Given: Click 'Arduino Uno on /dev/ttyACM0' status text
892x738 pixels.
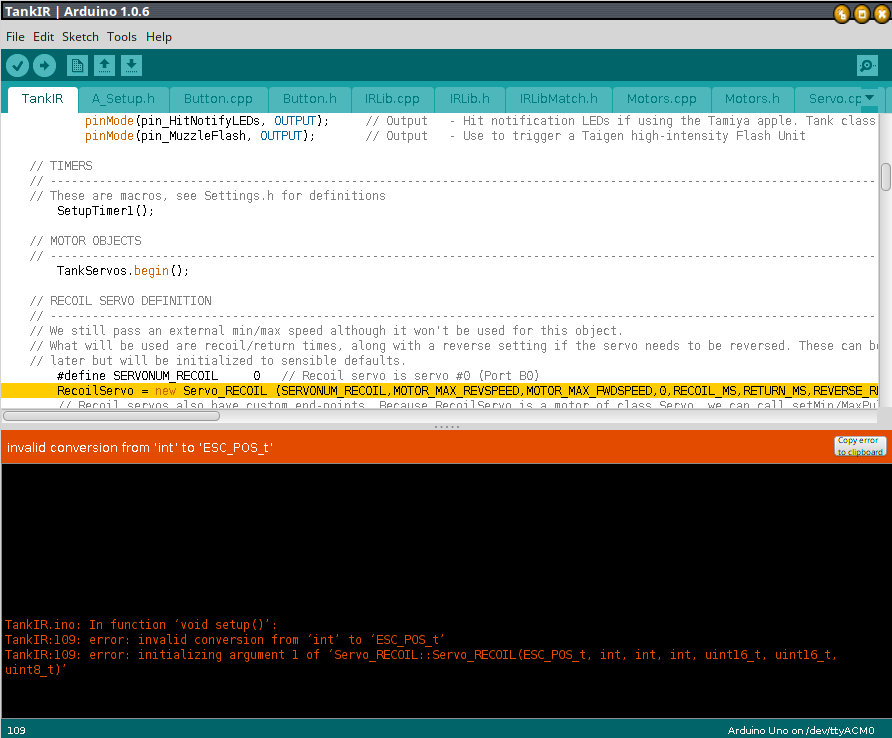Looking at the screenshot, I should (x=801, y=731).
